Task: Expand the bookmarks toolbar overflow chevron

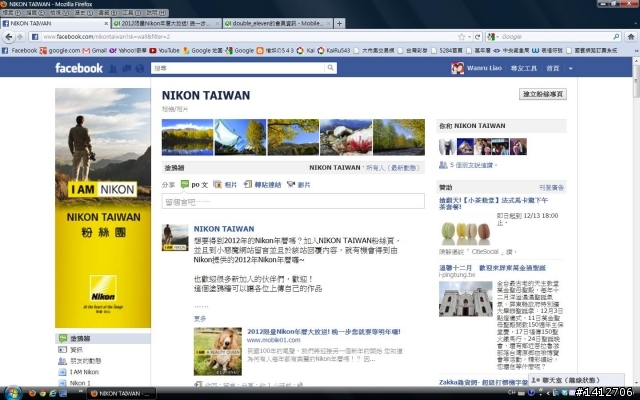Action: click(x=636, y=51)
